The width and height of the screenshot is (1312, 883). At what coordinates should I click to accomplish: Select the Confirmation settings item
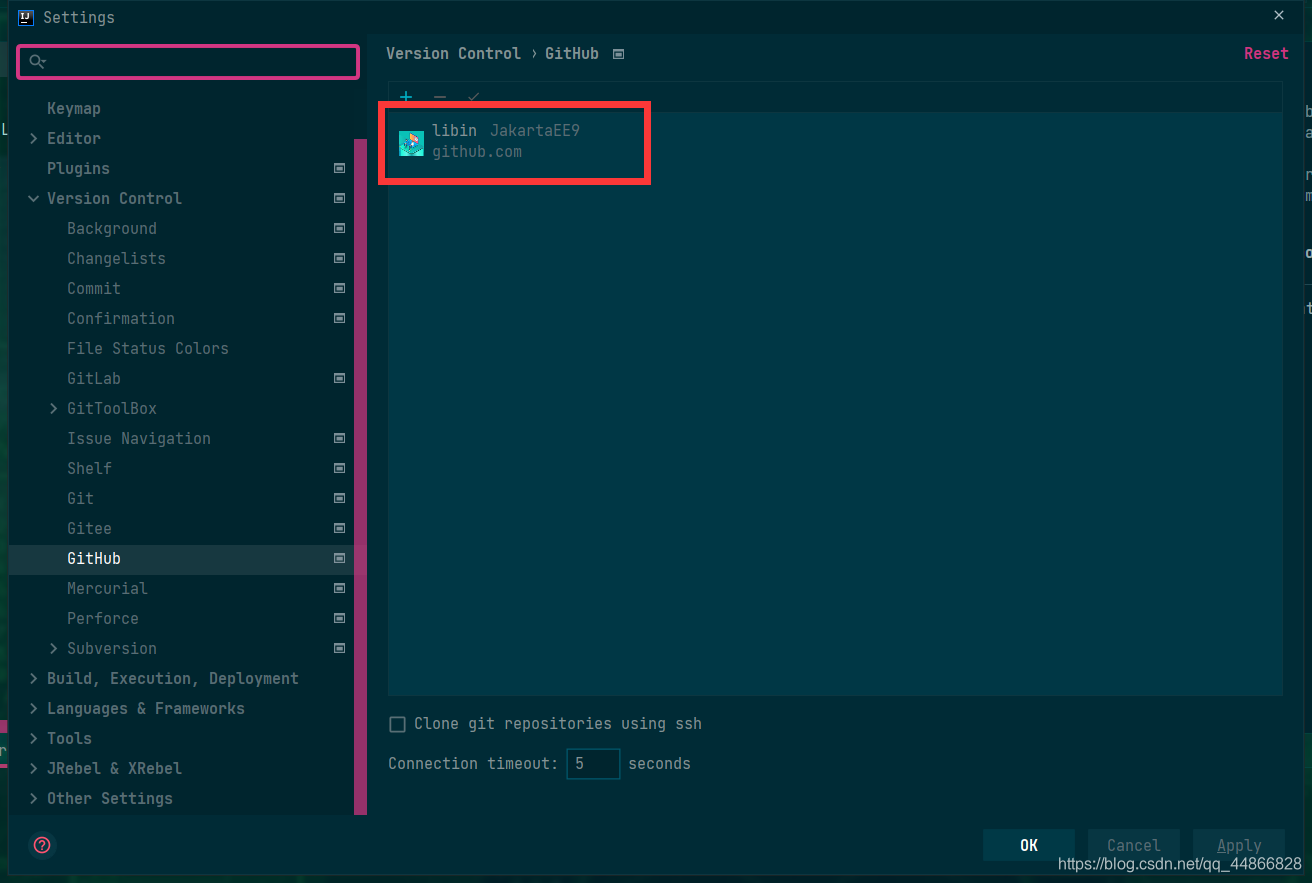(x=121, y=318)
